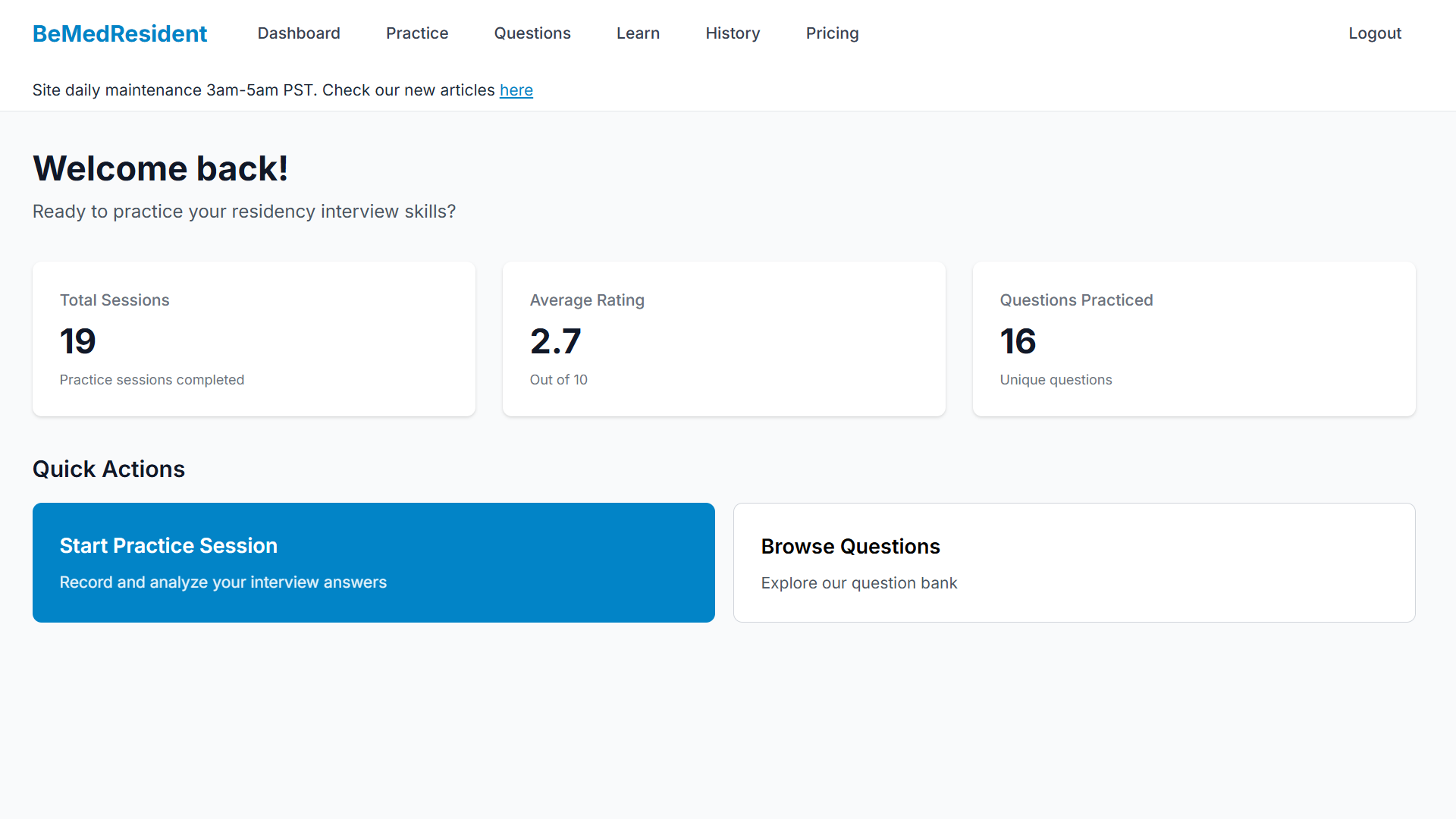
Task: Start a practice session
Action: [373, 562]
